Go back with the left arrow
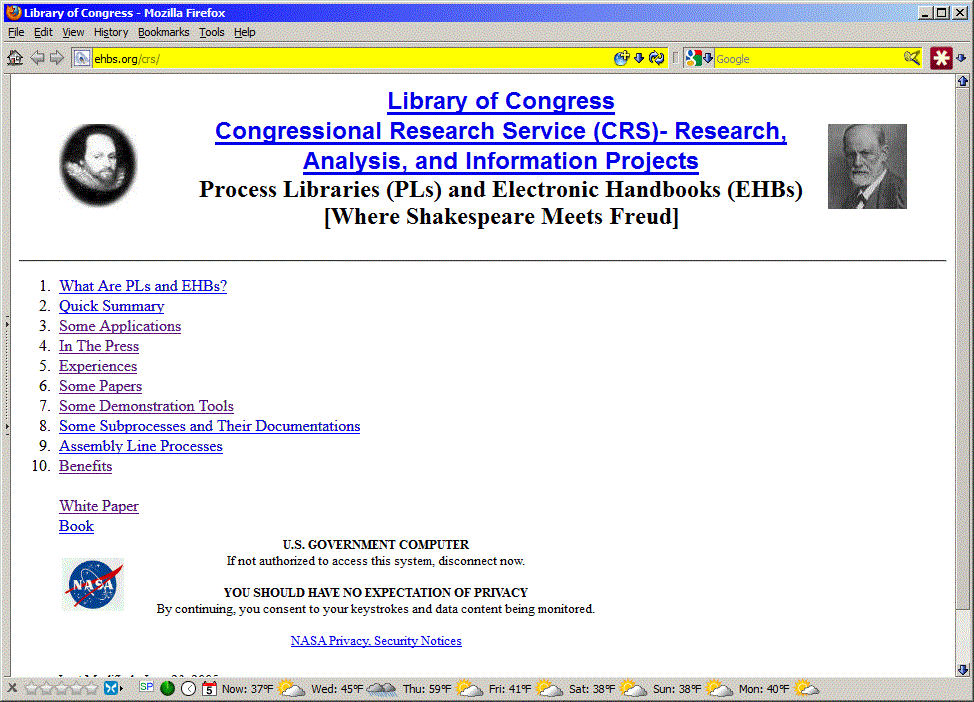The width and height of the screenshot is (974, 702). click(x=37, y=58)
